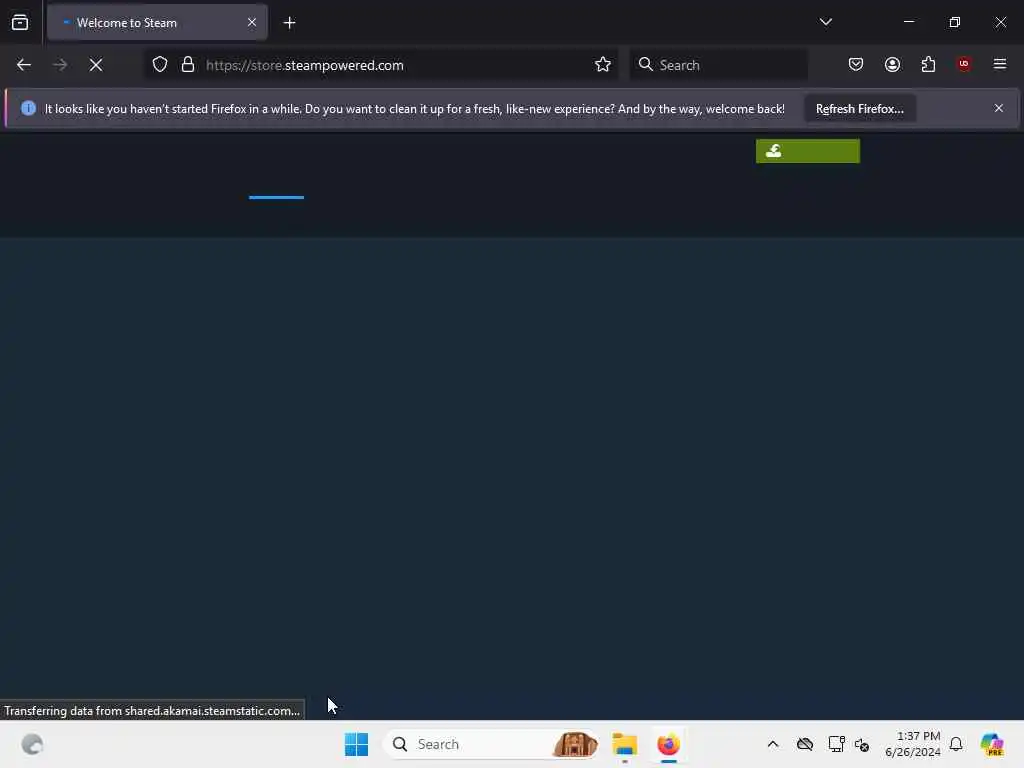The height and width of the screenshot is (768, 1024).
Task: Close the Welcome to Steam tab
Action: coord(251,23)
